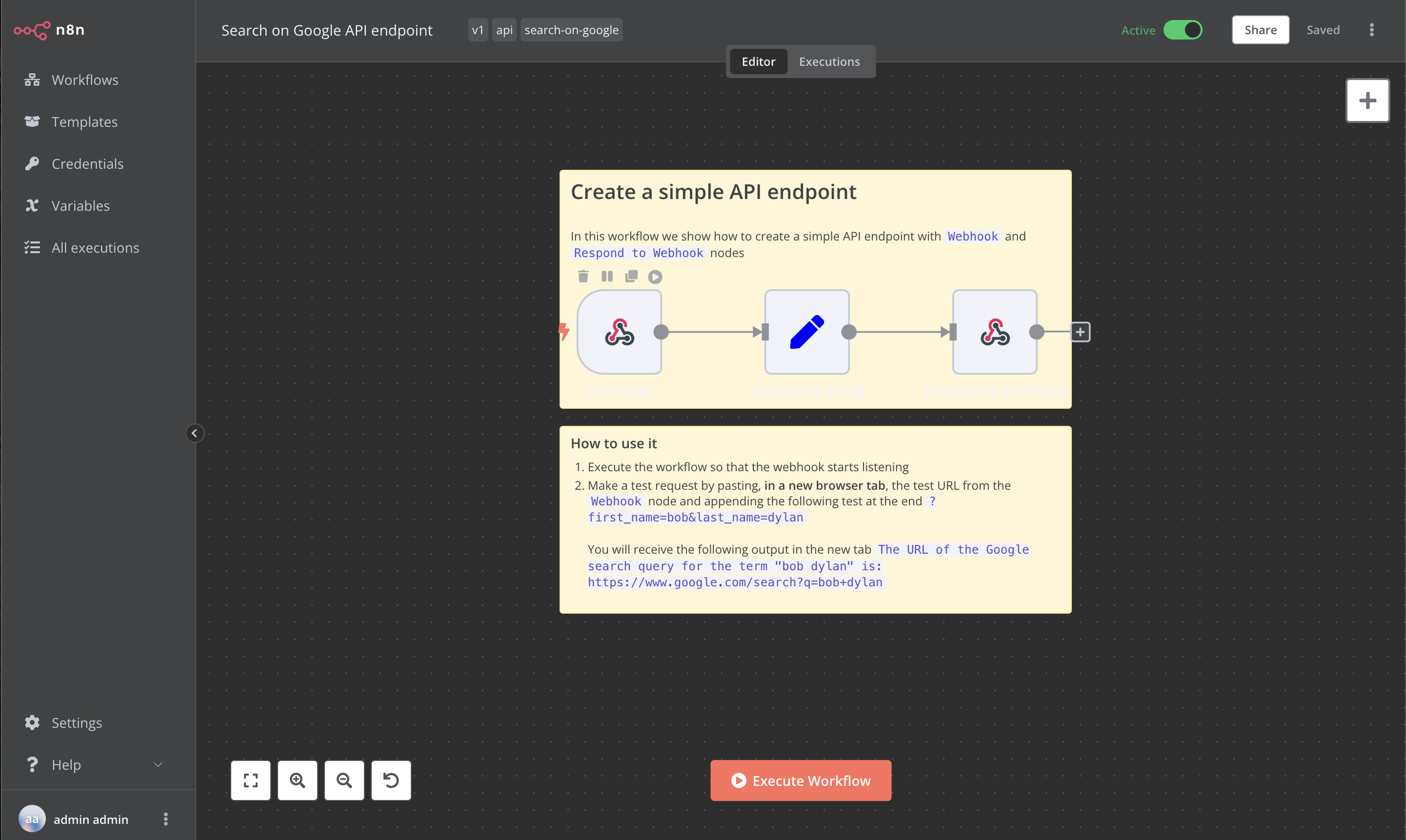Duplicate the Webhook node
Screen dimensions: 1406x840
(x=631, y=276)
